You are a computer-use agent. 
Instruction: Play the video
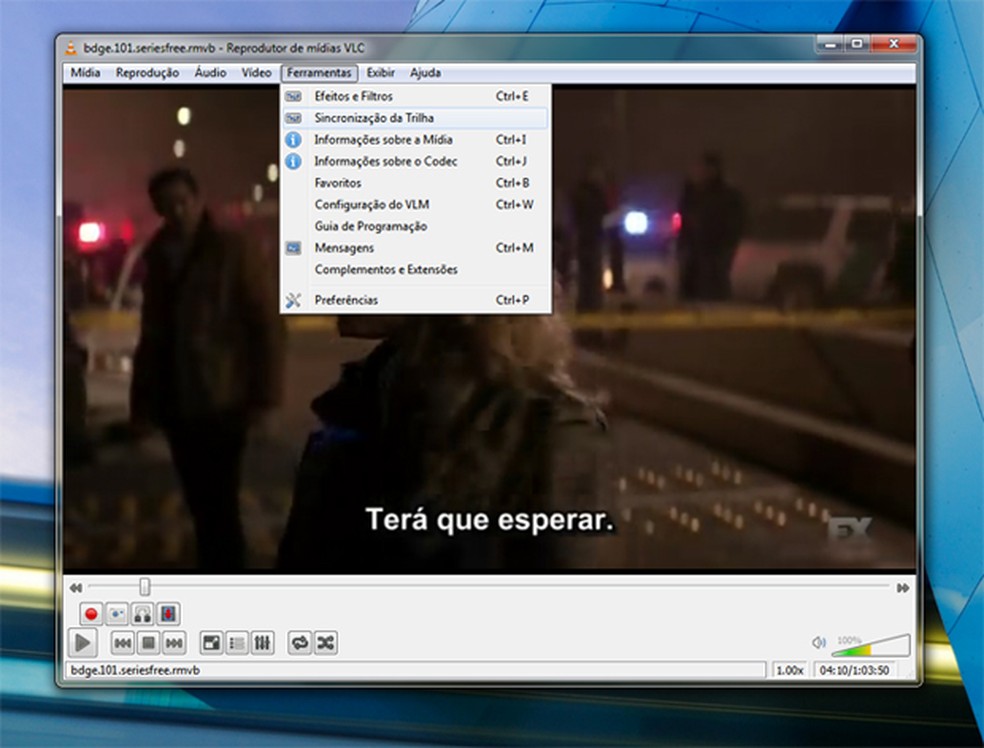click(82, 643)
